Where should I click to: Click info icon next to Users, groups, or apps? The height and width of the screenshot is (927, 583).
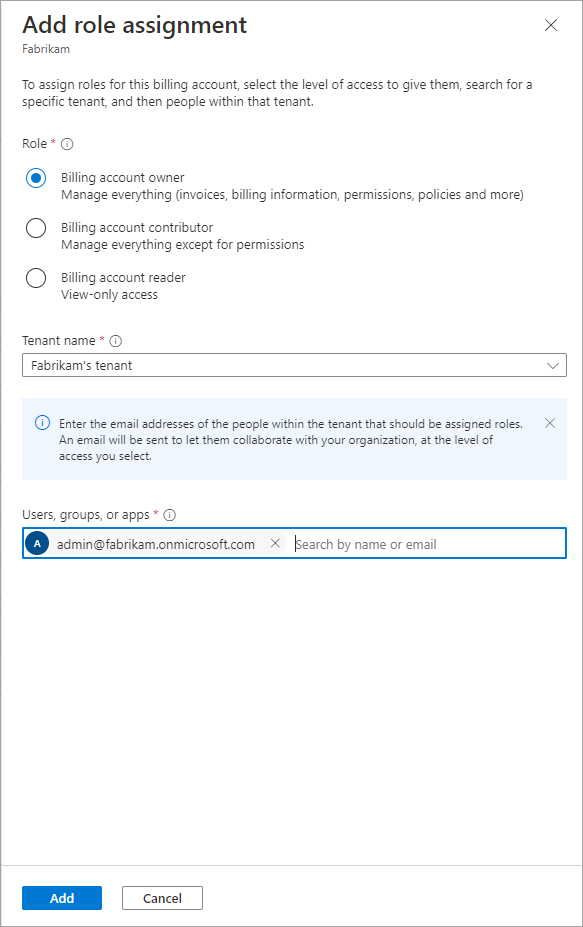170,515
